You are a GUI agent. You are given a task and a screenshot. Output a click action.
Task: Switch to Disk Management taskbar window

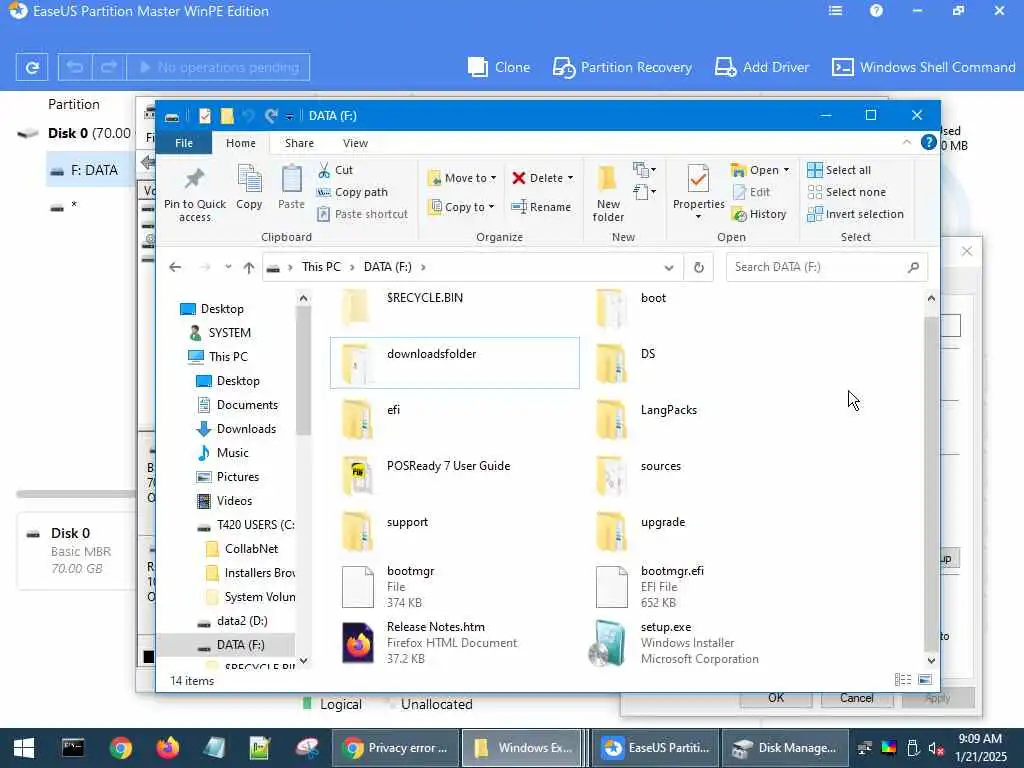click(784, 748)
